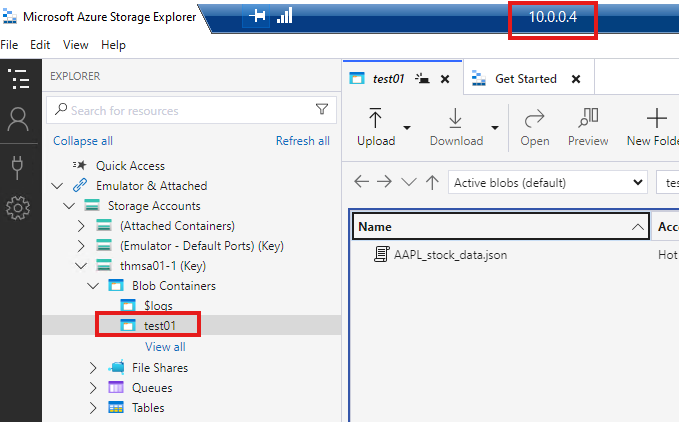Viewport: 679px width, 422px height.
Task: Collapse the Blob Containers node
Action: point(93,286)
